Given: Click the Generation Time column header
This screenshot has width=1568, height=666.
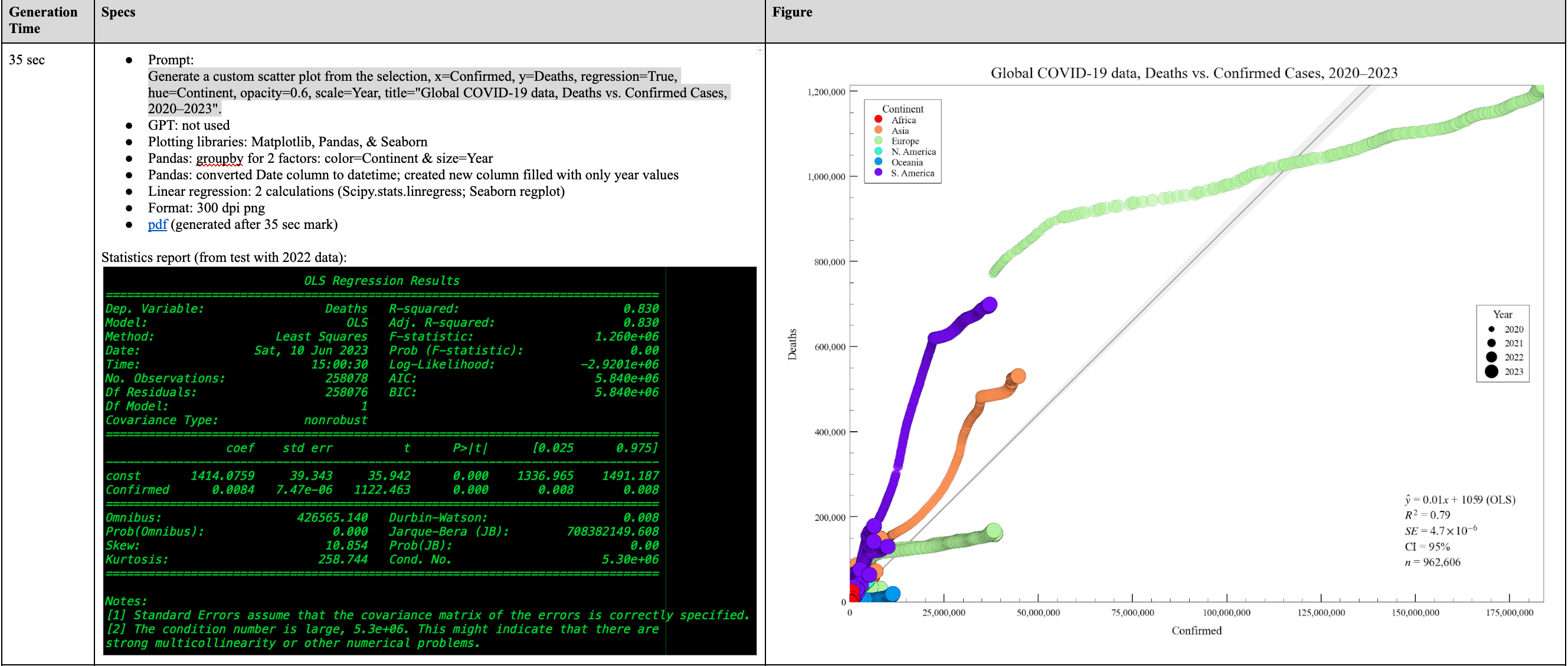Looking at the screenshot, I should point(42,20).
